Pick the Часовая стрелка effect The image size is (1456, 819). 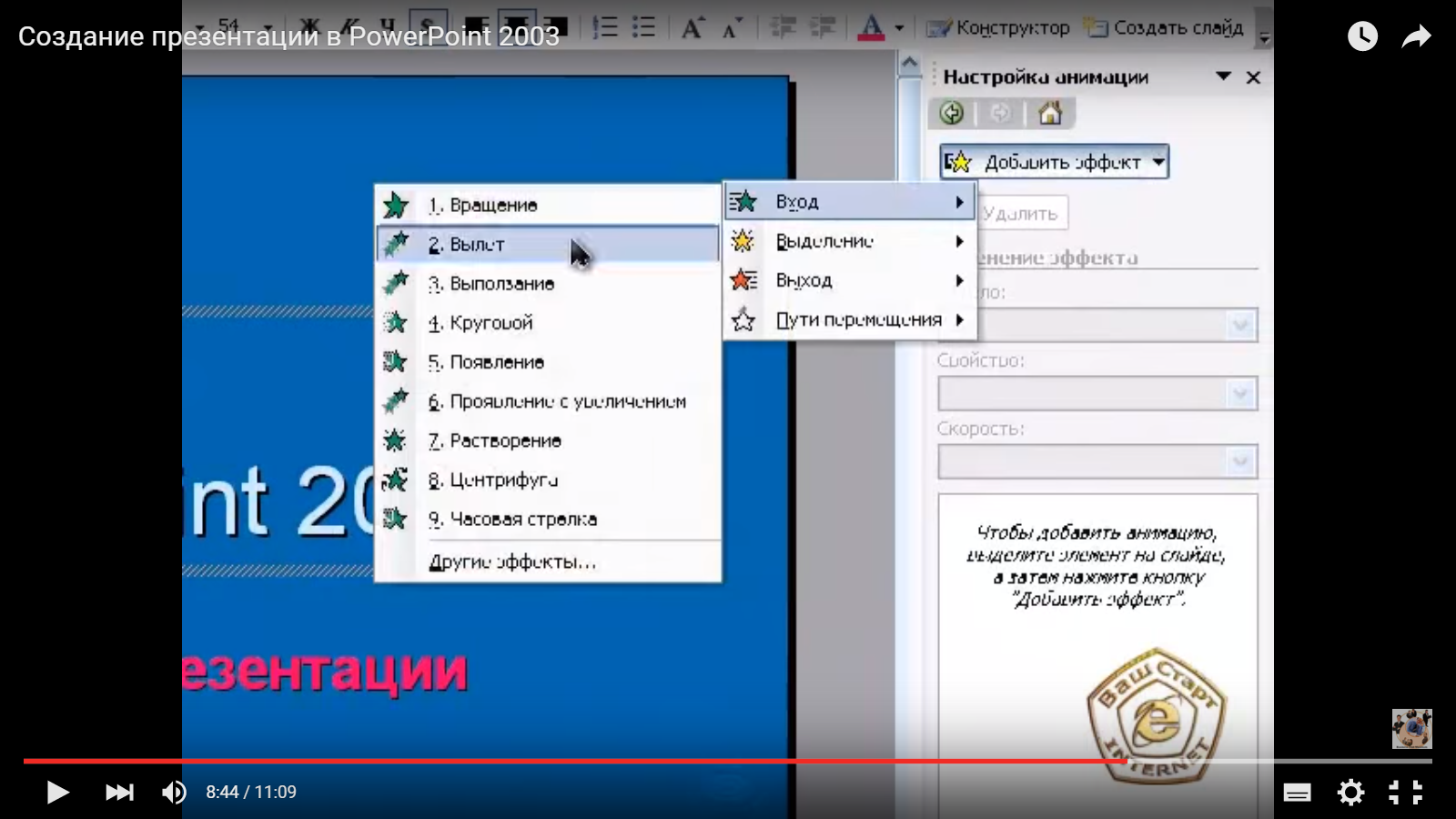point(548,519)
